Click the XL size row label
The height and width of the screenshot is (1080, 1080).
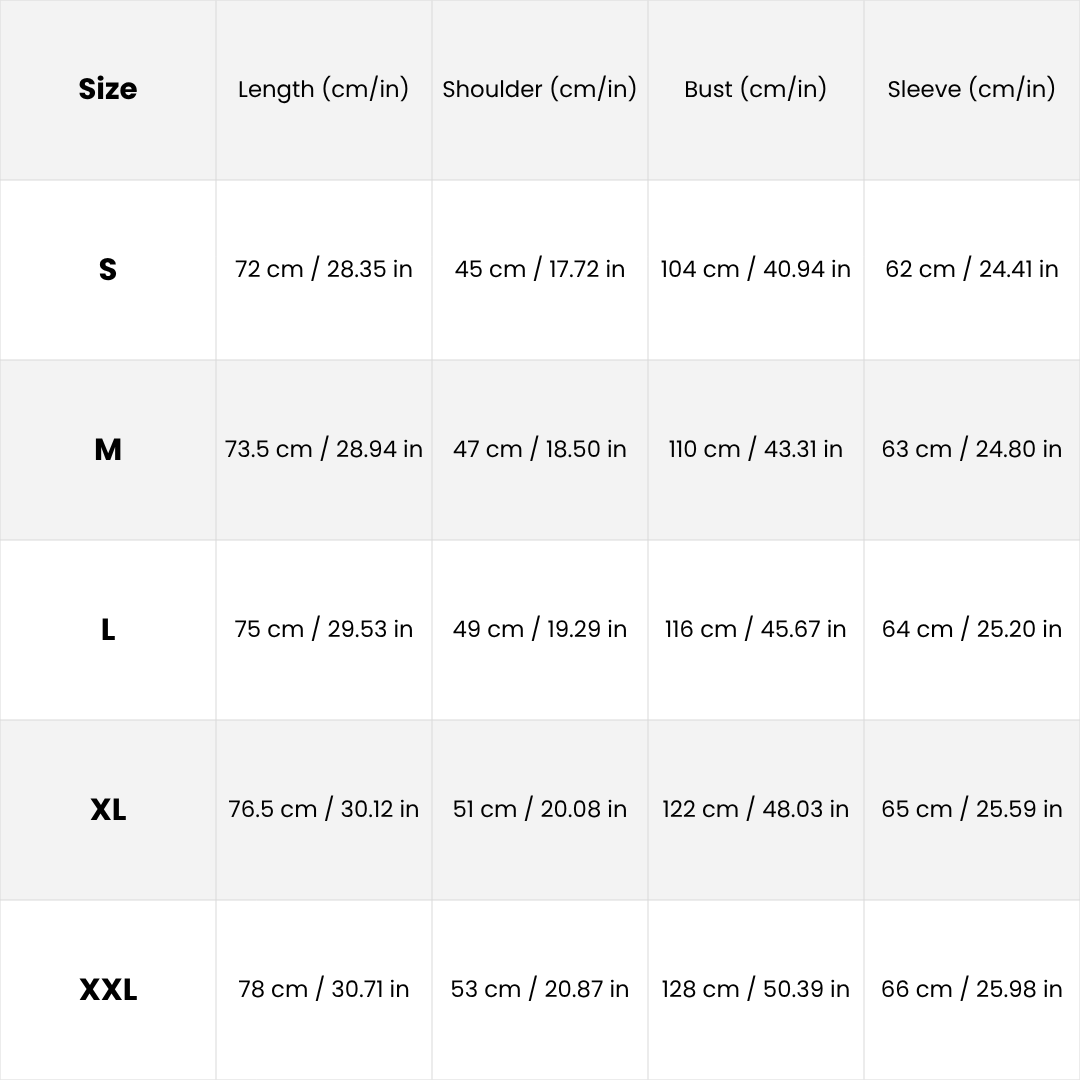point(108,809)
